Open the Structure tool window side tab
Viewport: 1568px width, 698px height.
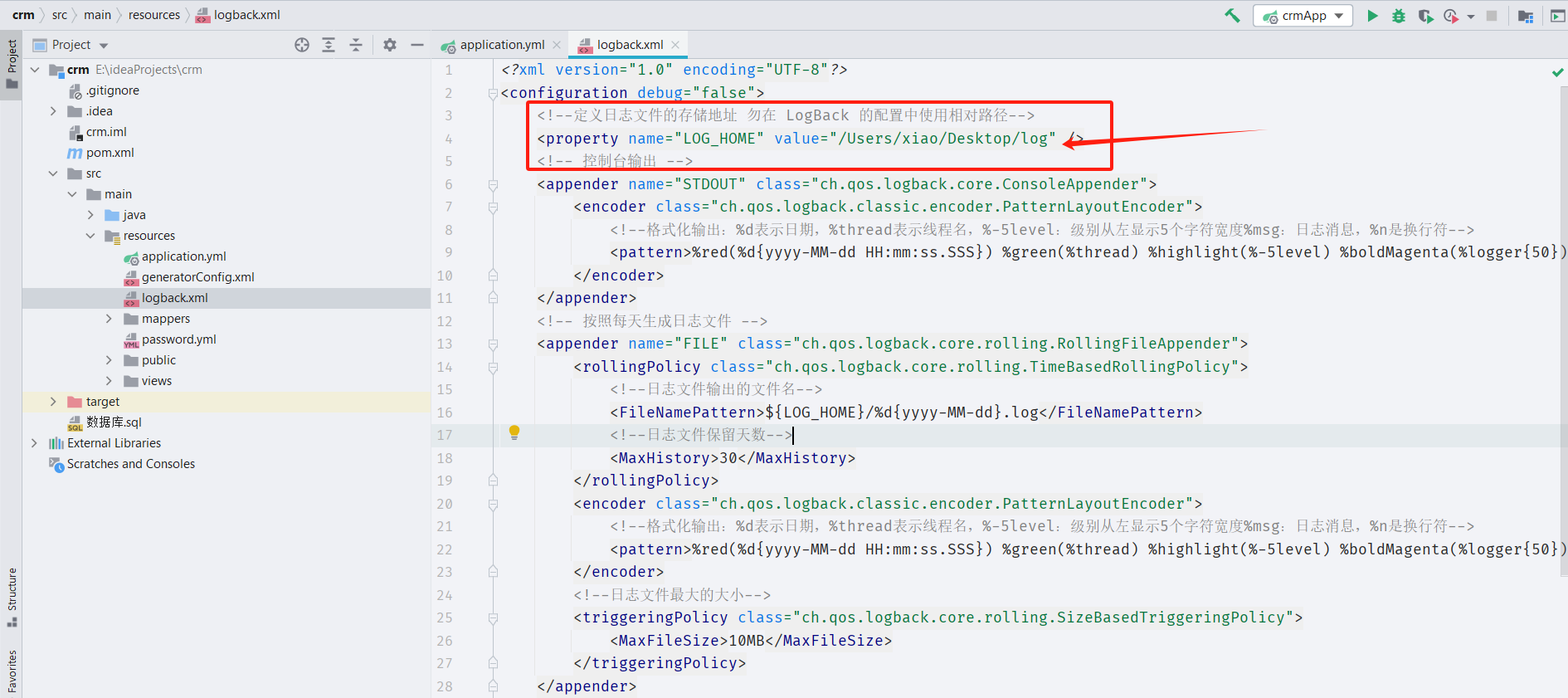(12, 597)
